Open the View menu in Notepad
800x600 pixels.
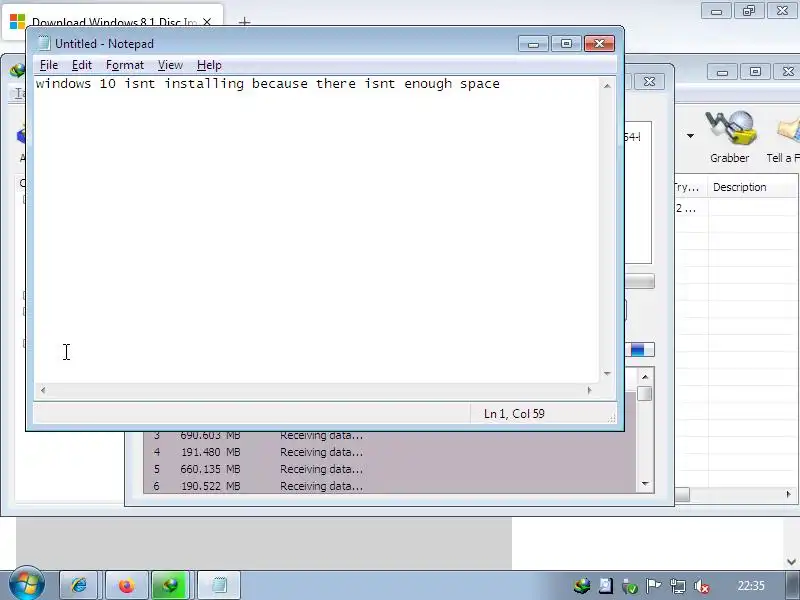[x=170, y=65]
